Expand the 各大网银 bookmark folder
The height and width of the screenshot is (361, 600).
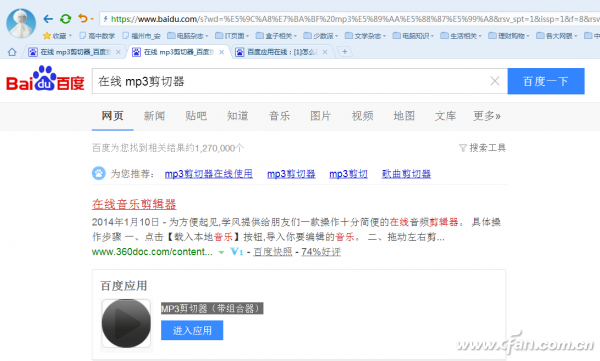tap(557, 36)
